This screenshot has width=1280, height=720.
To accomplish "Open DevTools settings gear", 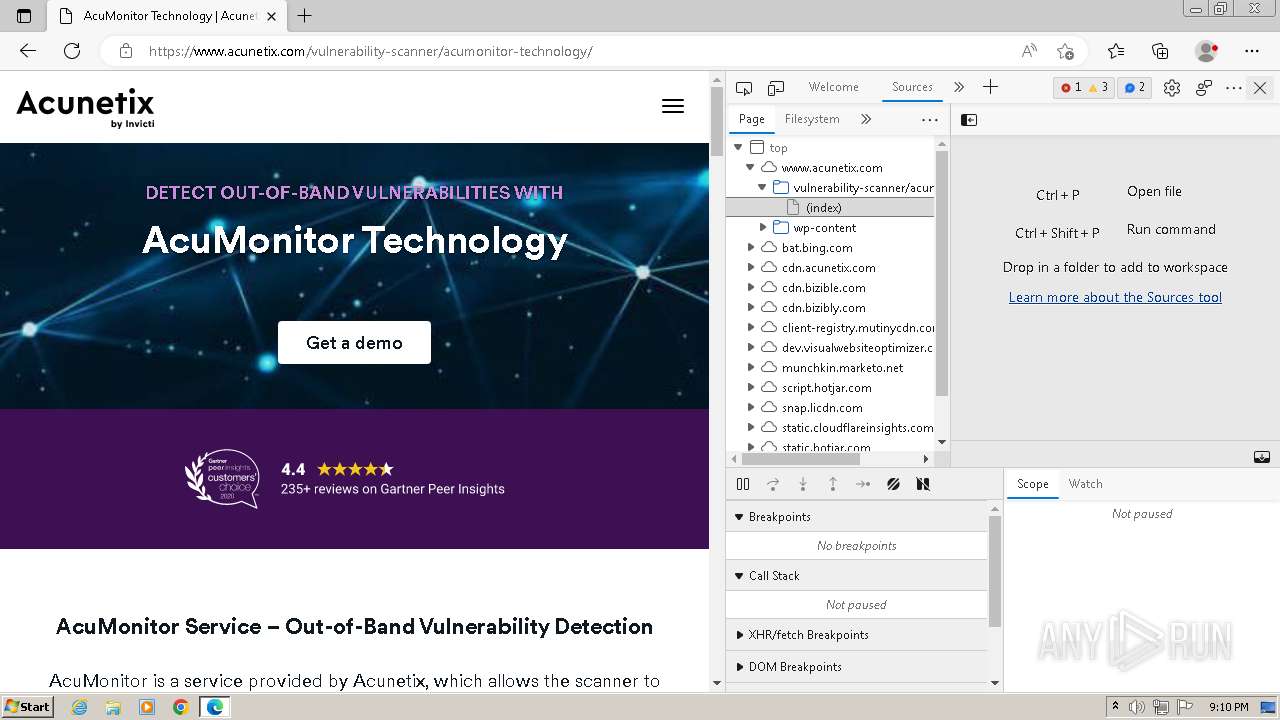I will point(1172,88).
